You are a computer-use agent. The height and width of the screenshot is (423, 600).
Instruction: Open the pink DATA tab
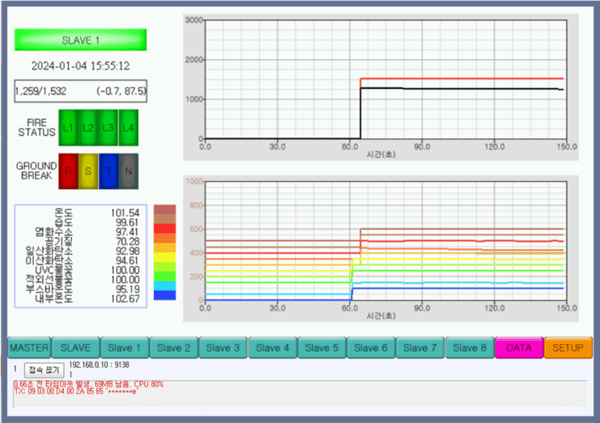click(x=518, y=348)
